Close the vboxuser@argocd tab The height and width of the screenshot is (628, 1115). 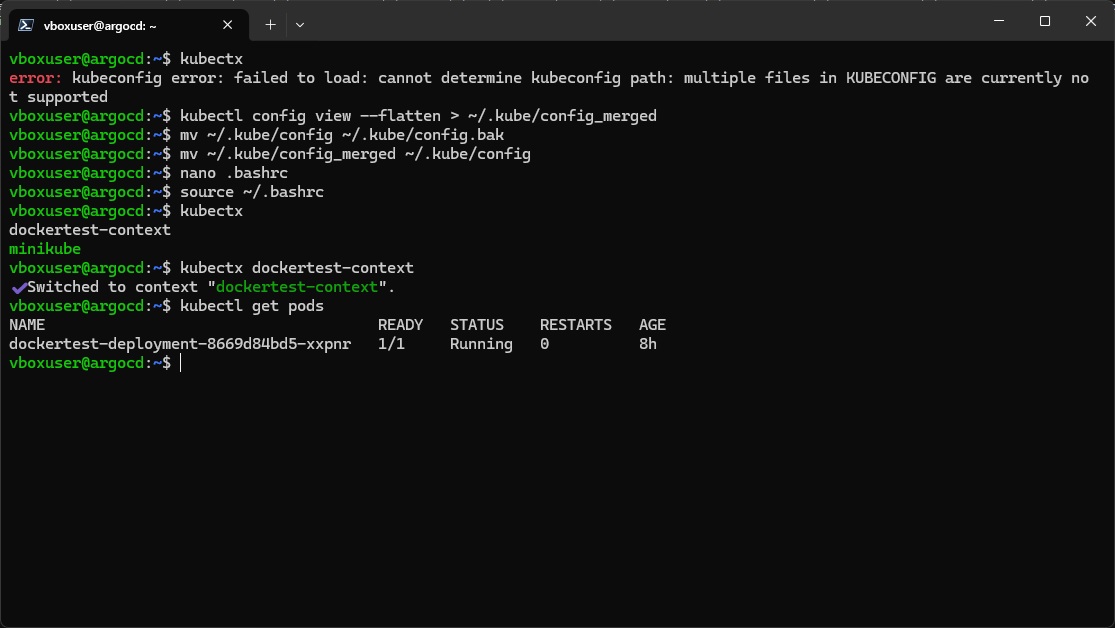click(x=228, y=25)
